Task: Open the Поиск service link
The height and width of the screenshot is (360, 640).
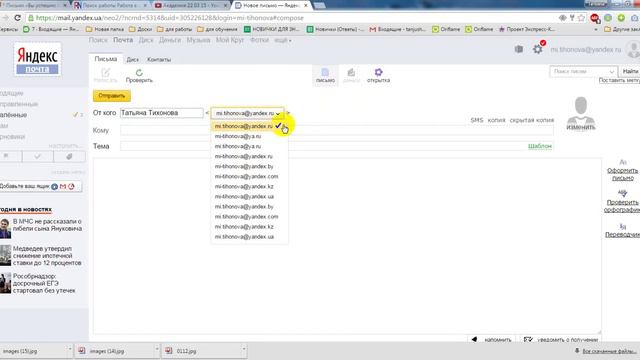Action: pos(98,40)
